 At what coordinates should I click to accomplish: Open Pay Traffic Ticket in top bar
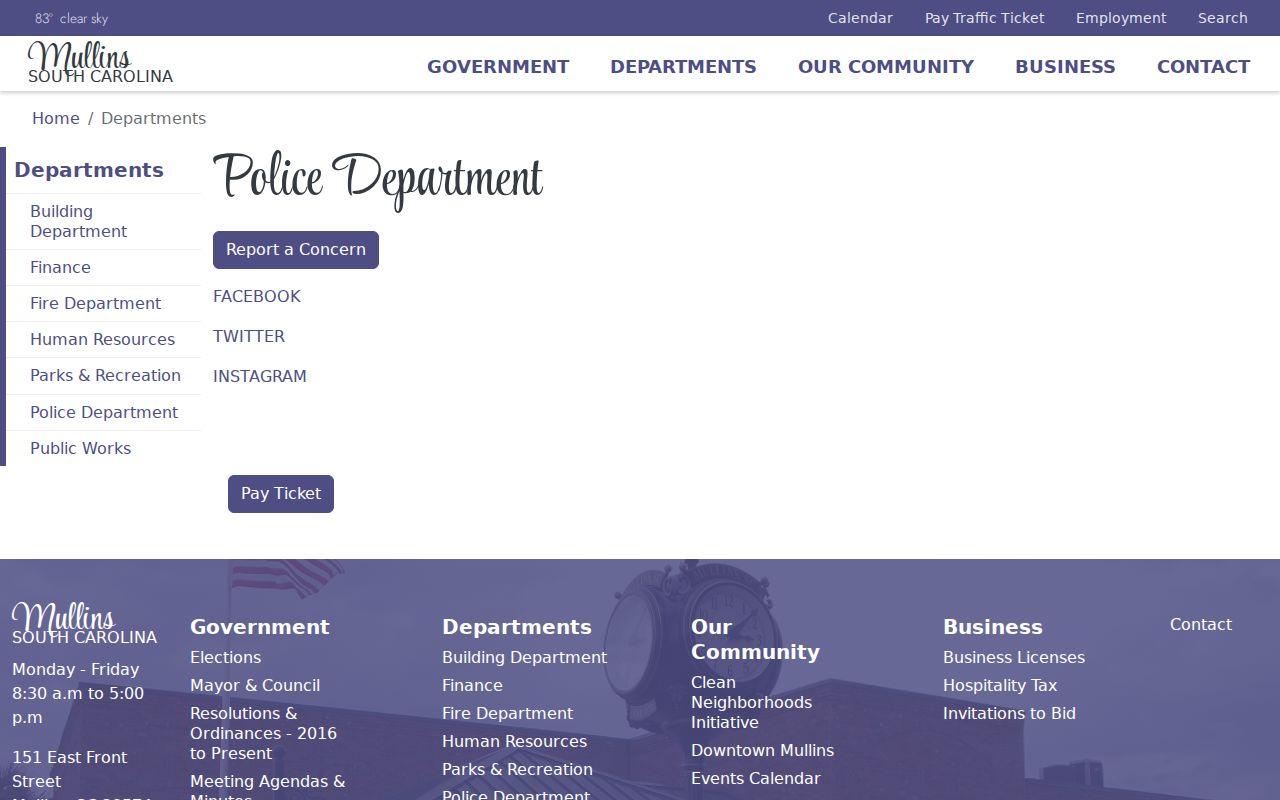click(984, 18)
